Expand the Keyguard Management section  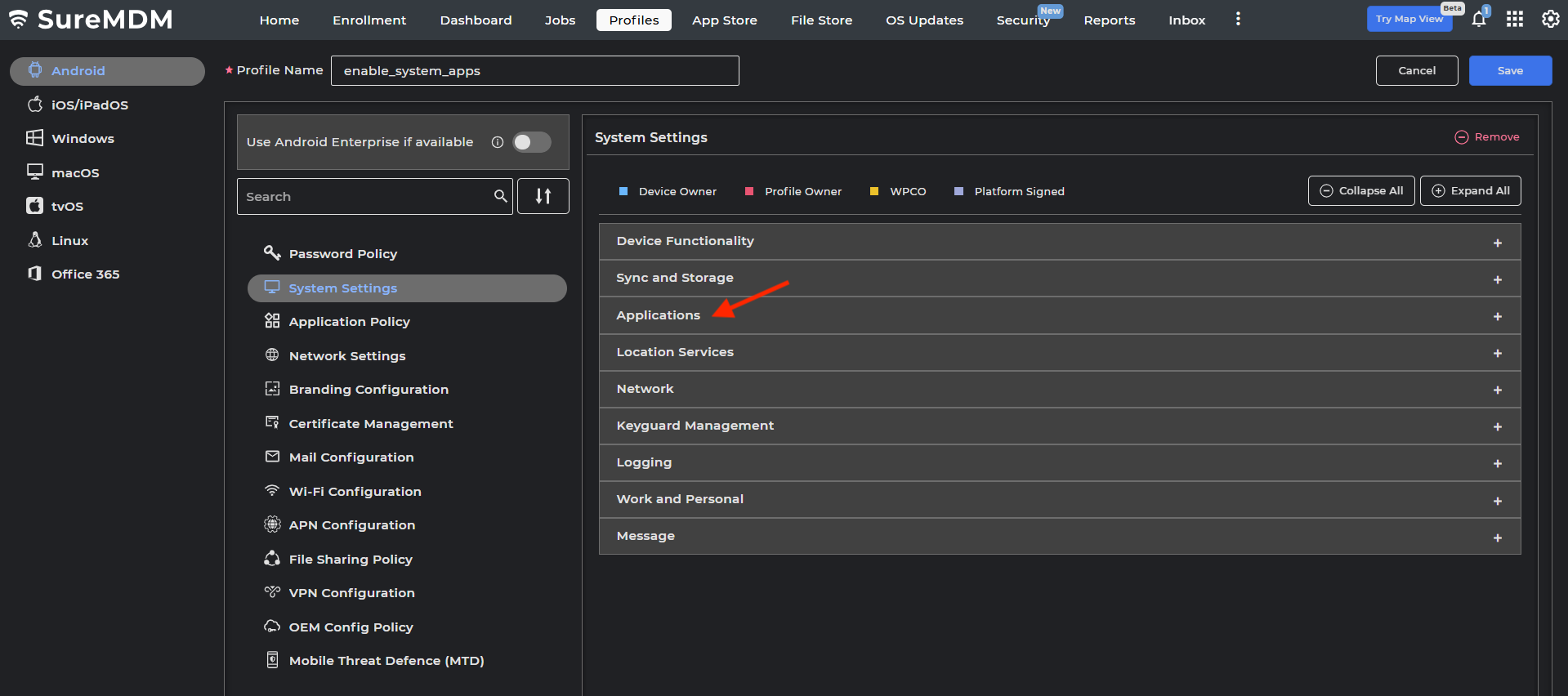pos(1497,426)
